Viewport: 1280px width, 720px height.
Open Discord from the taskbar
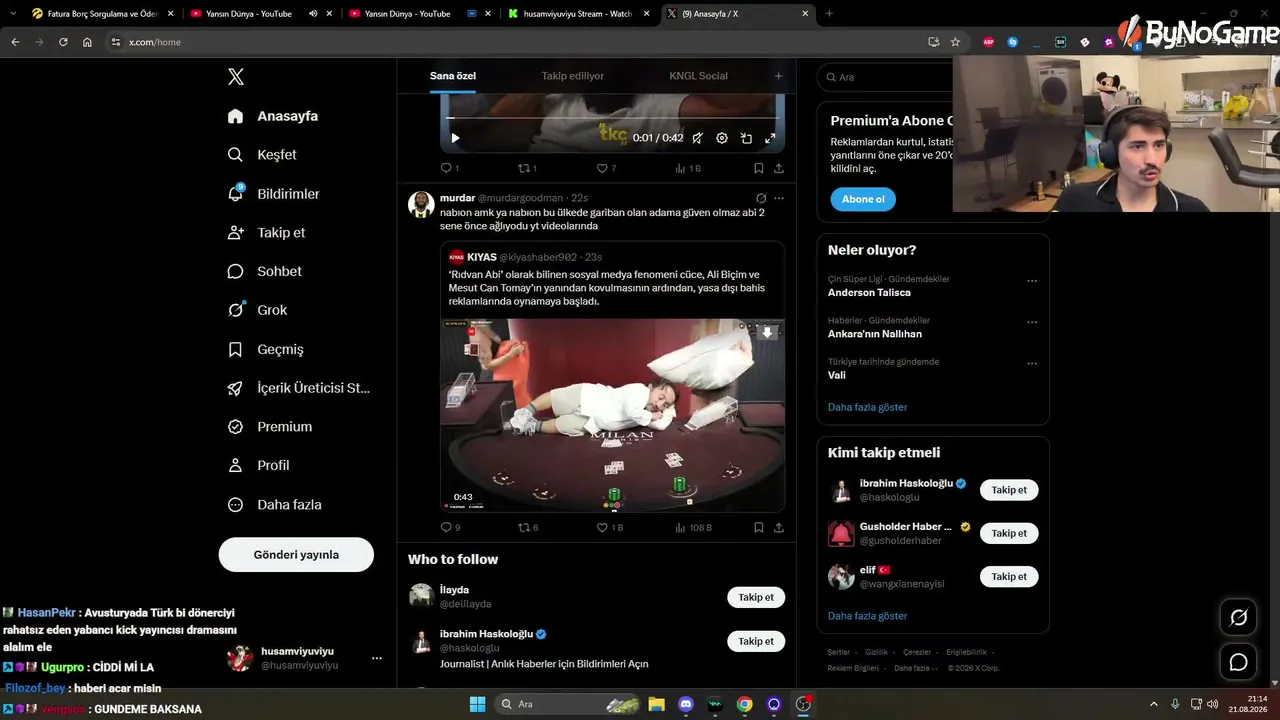[x=686, y=704]
